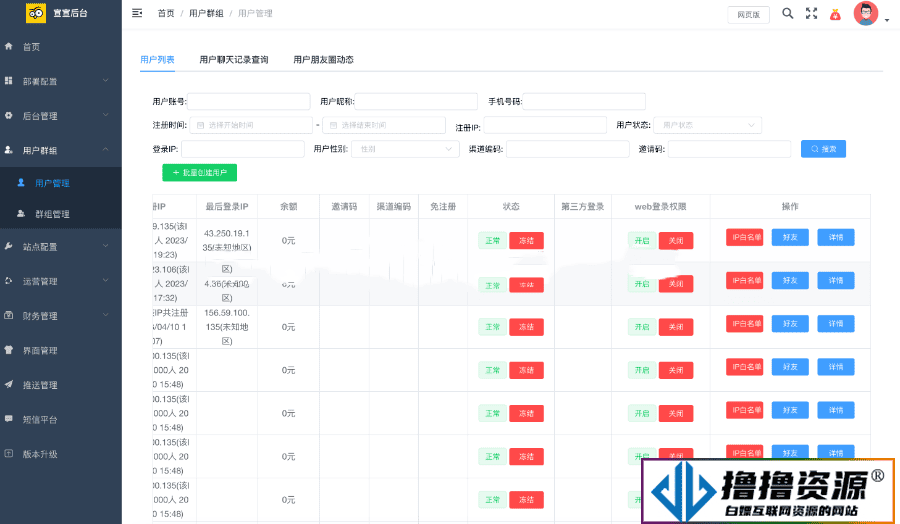
Task: Expand the 后台管理 menu chevron
Action: click(106, 115)
